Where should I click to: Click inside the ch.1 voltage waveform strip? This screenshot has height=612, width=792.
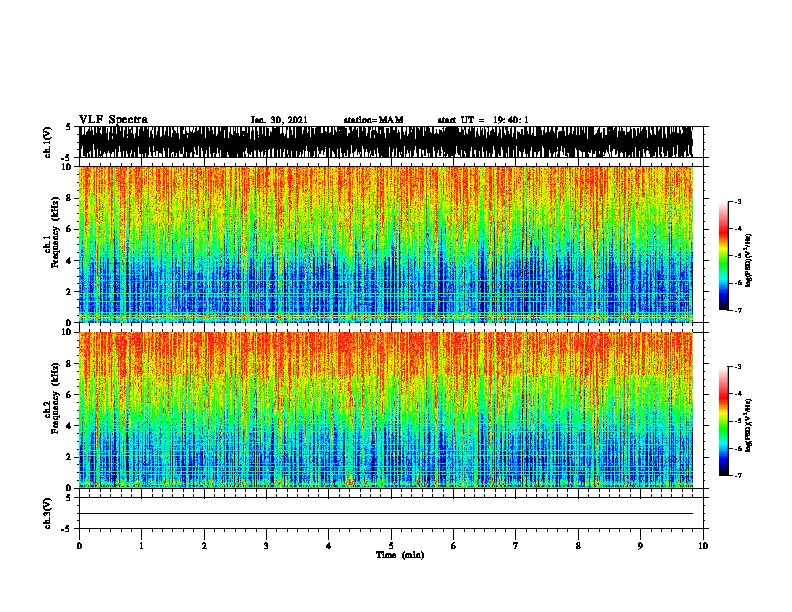(x=385, y=142)
